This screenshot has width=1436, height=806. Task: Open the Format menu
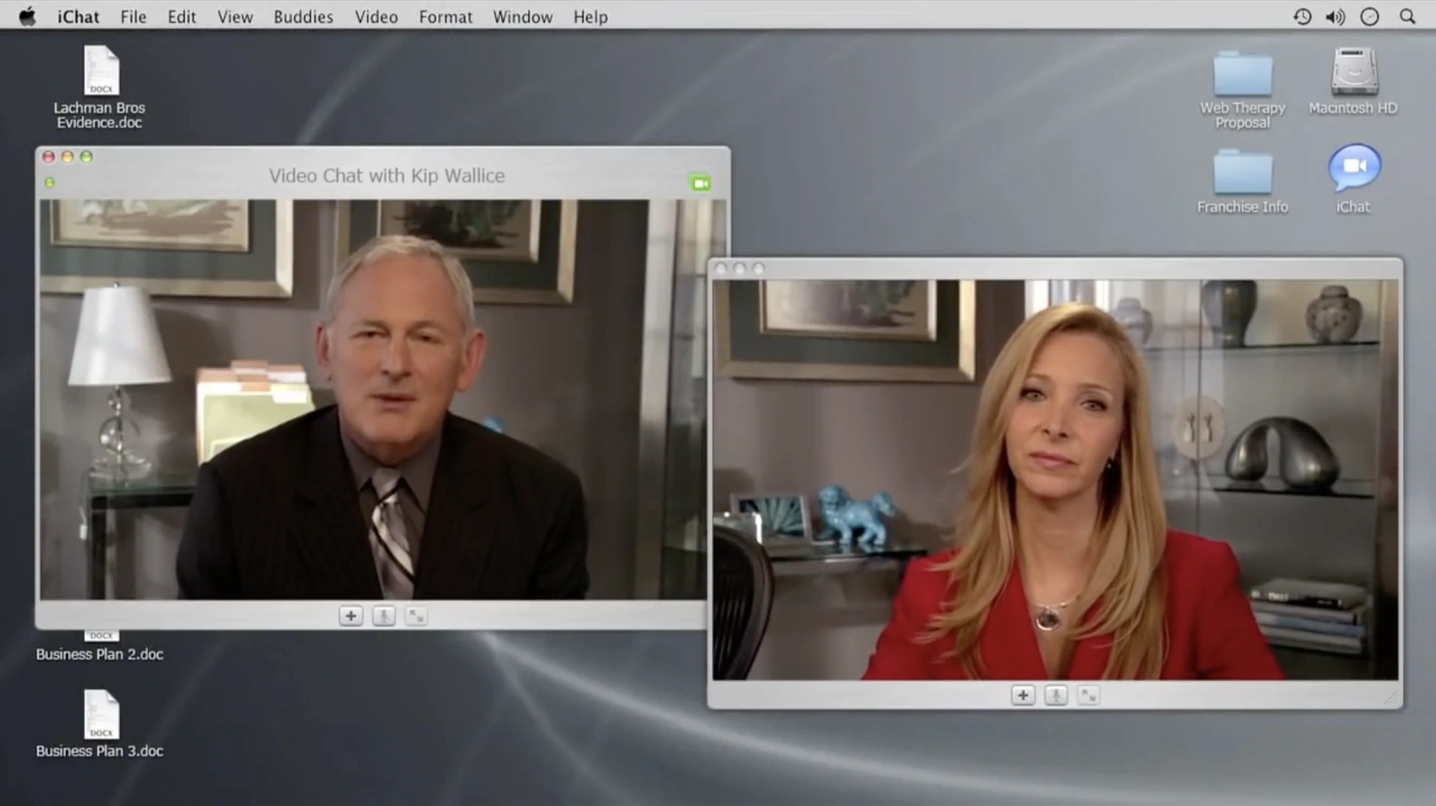(446, 17)
